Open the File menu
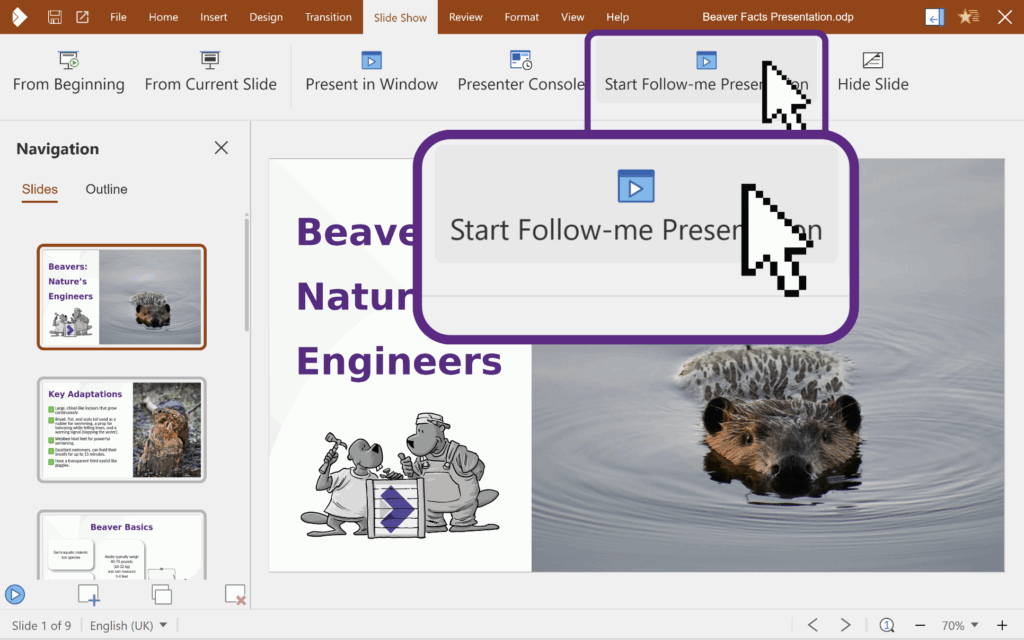The height and width of the screenshot is (640, 1024). click(x=118, y=17)
